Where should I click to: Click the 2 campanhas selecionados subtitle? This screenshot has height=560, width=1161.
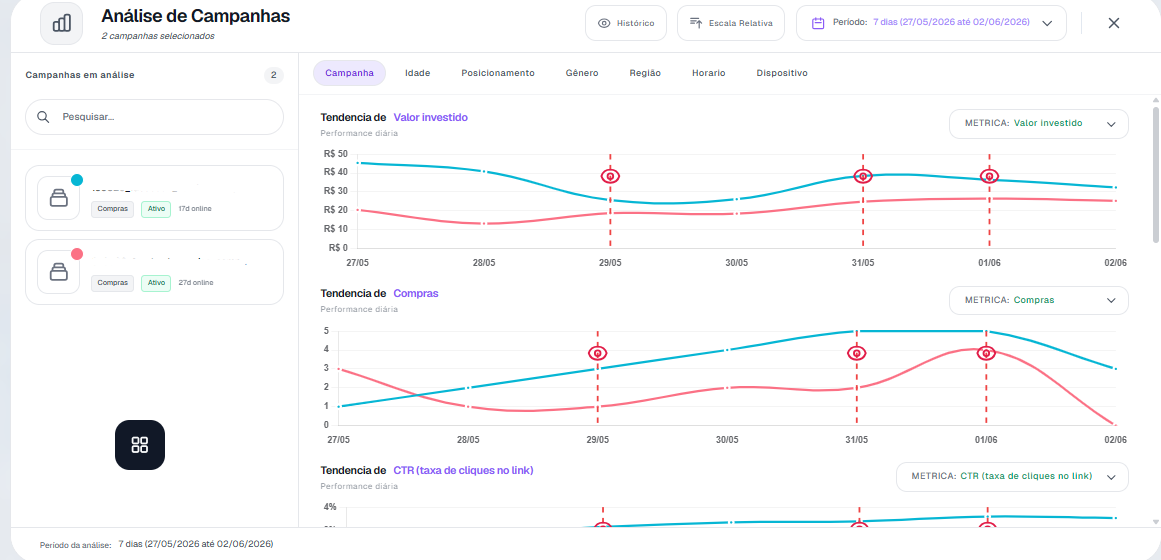tap(158, 36)
